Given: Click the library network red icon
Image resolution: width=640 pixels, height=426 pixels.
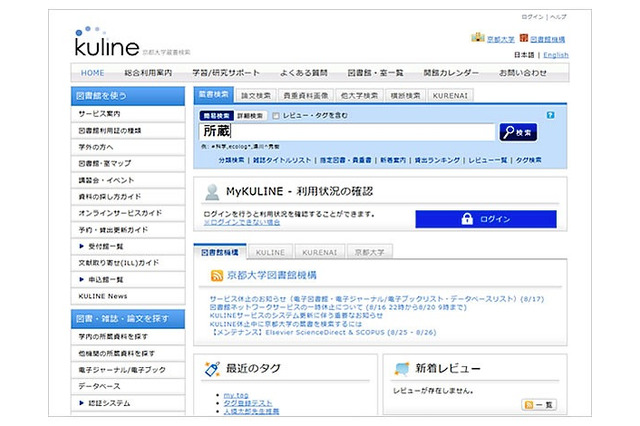Looking at the screenshot, I should (x=524, y=38).
